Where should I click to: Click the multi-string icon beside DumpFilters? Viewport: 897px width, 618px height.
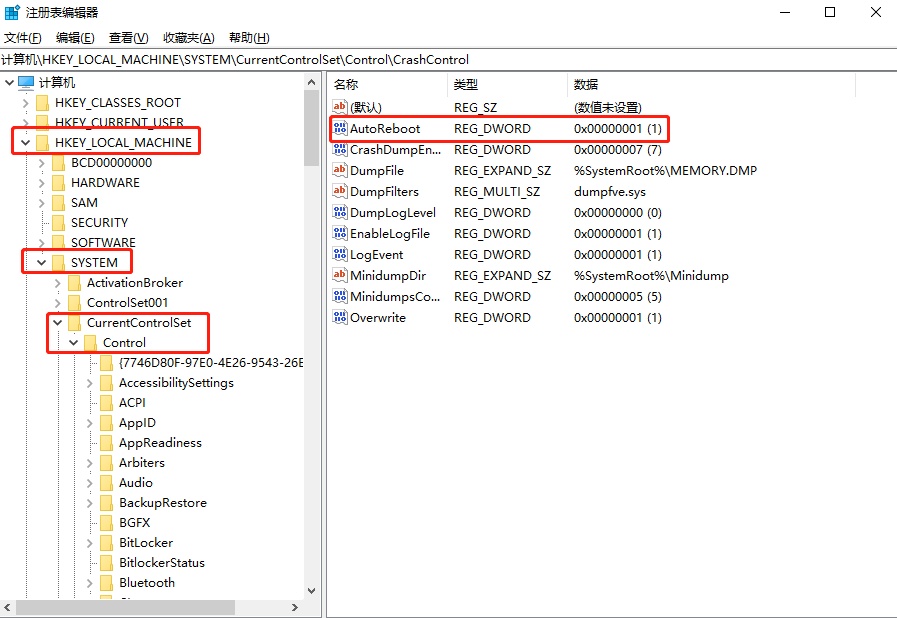(x=339, y=191)
